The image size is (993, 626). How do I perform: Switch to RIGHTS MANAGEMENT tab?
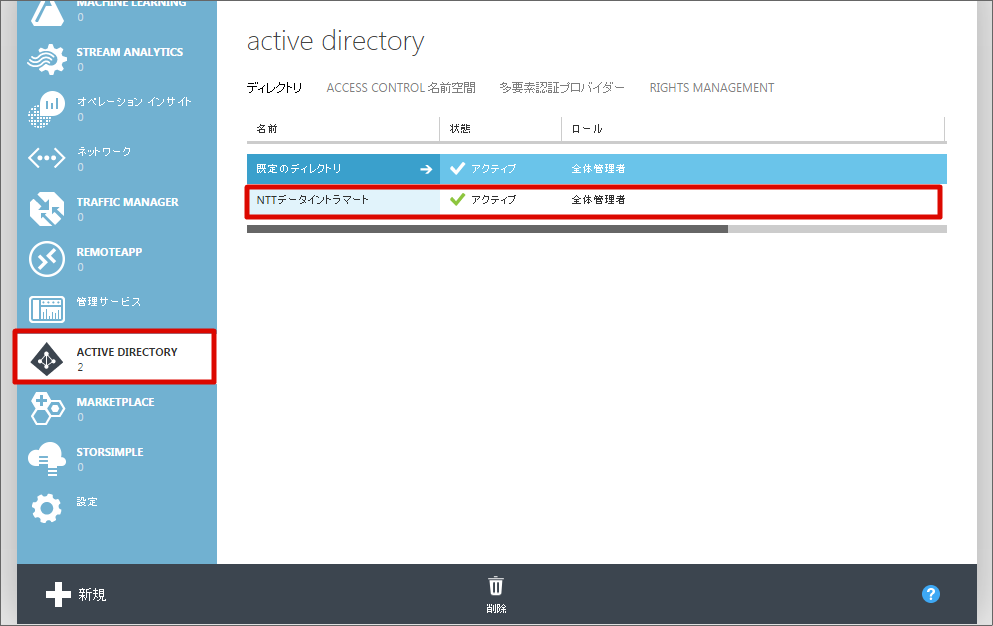712,87
